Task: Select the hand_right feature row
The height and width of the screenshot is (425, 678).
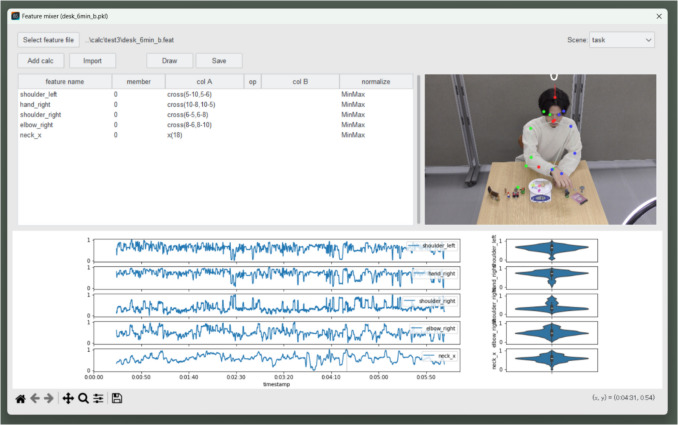Action: [x=215, y=105]
